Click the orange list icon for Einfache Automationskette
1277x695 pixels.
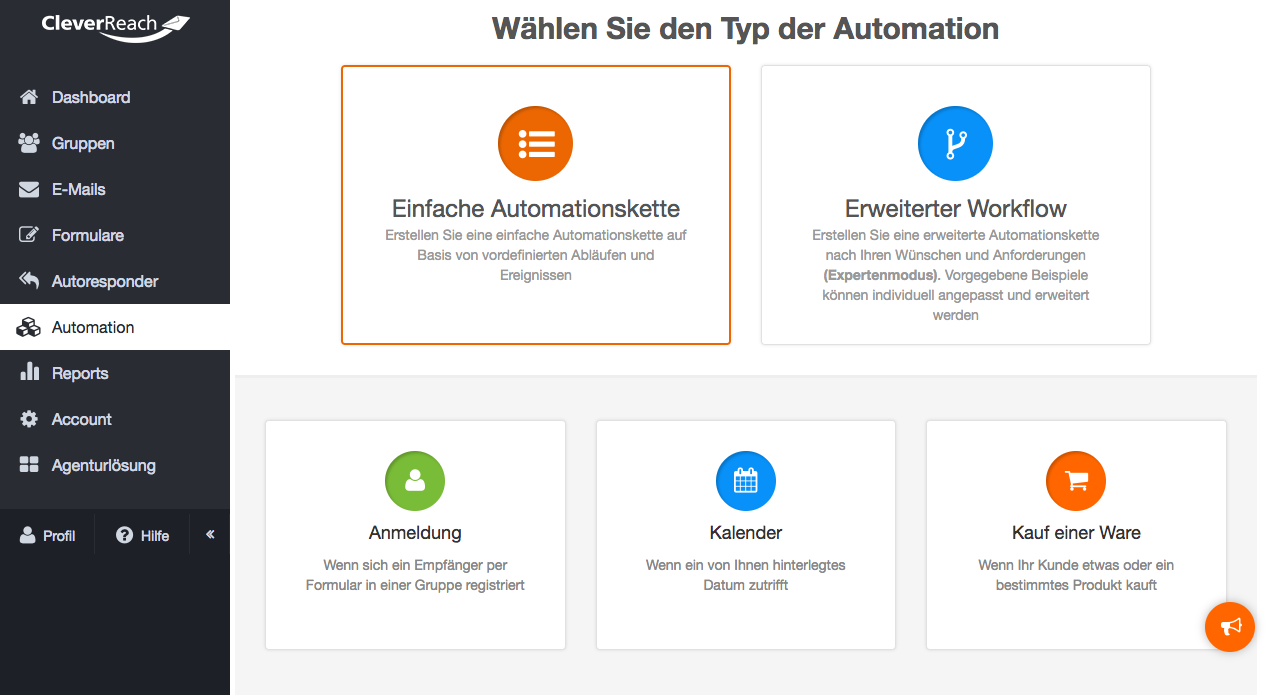point(535,144)
